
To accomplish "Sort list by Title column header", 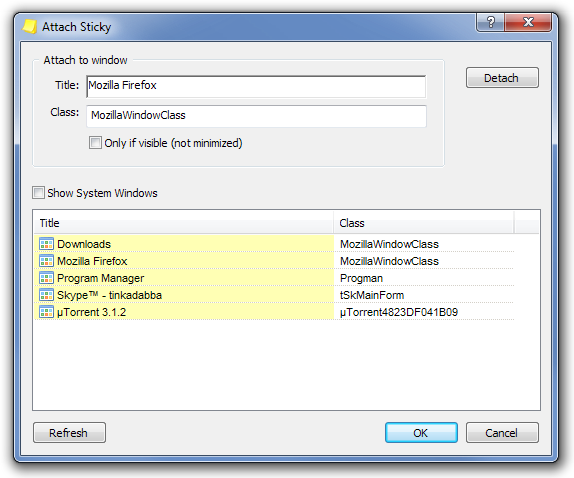I will [x=184, y=223].
